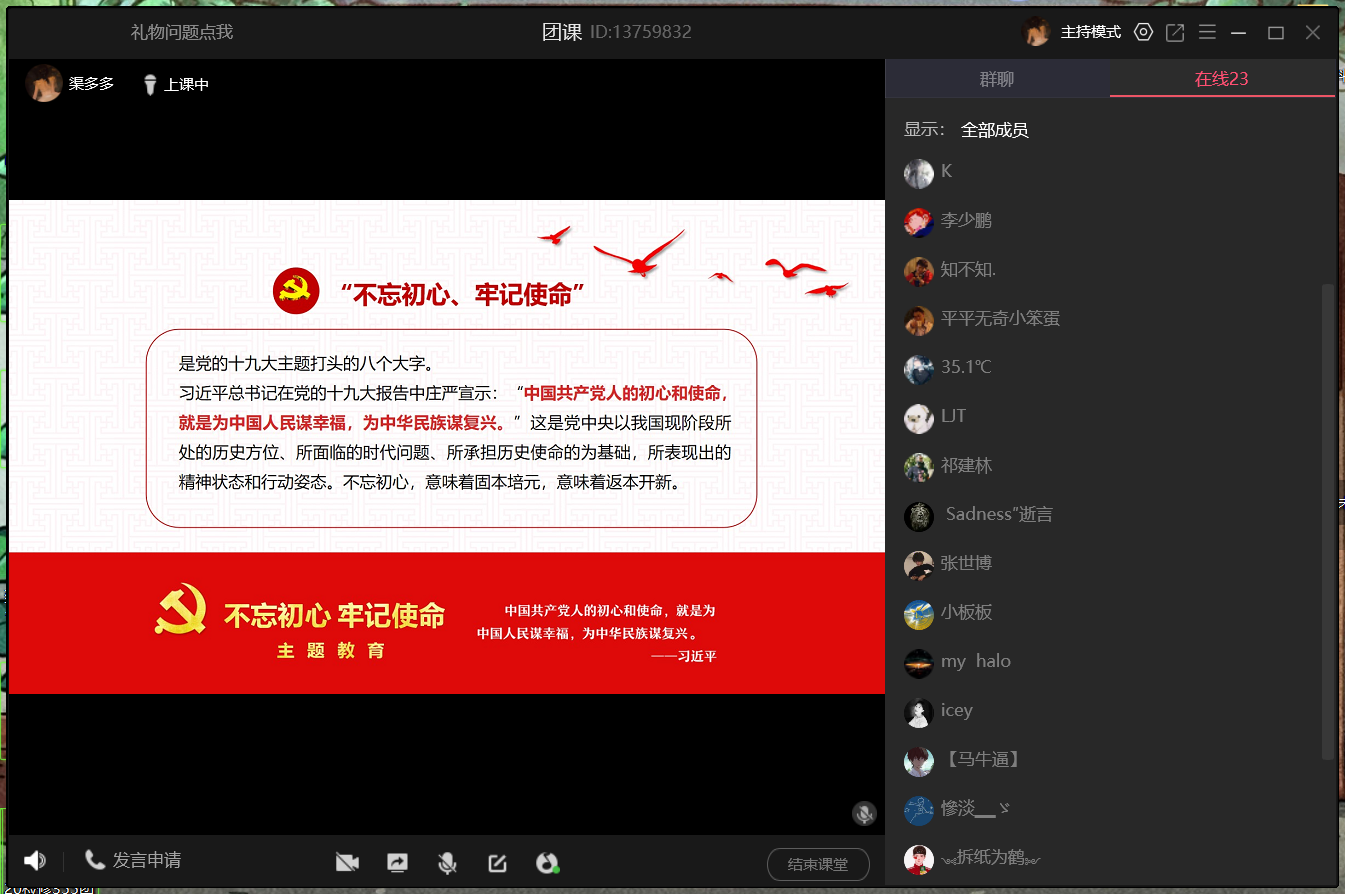Click avatar next to 祁建林
Image resolution: width=1345 pixels, height=894 pixels.
(x=919, y=467)
